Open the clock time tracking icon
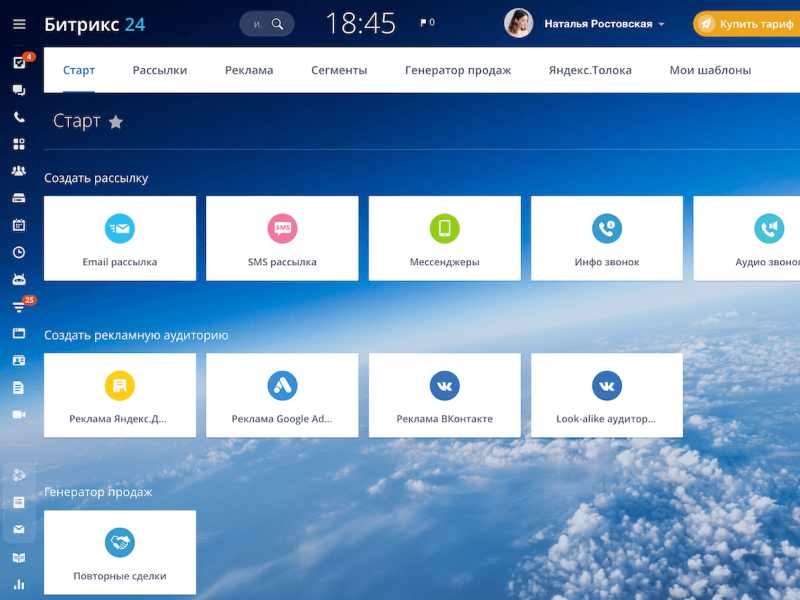The height and width of the screenshot is (600, 800). pos(19,252)
